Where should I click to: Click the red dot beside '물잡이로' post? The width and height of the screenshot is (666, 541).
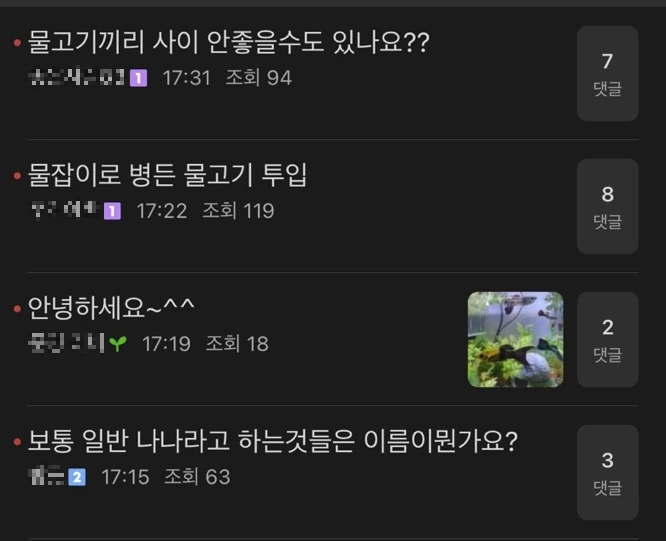(x=17, y=175)
